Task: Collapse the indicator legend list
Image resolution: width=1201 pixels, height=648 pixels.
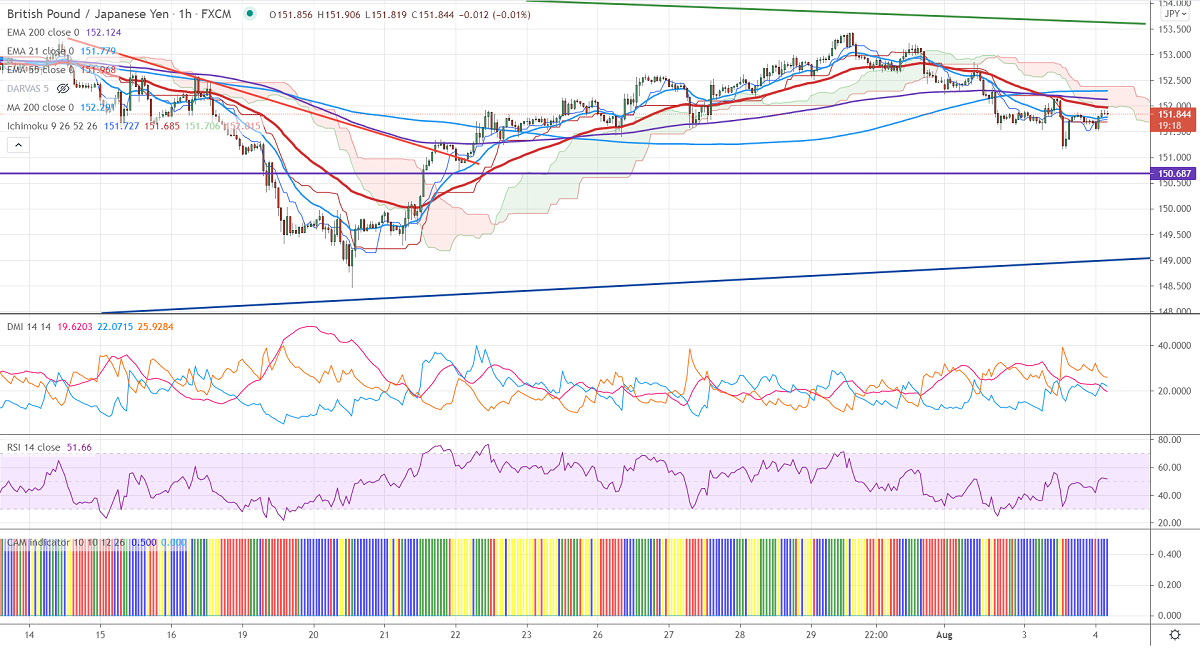Action: click(19, 145)
